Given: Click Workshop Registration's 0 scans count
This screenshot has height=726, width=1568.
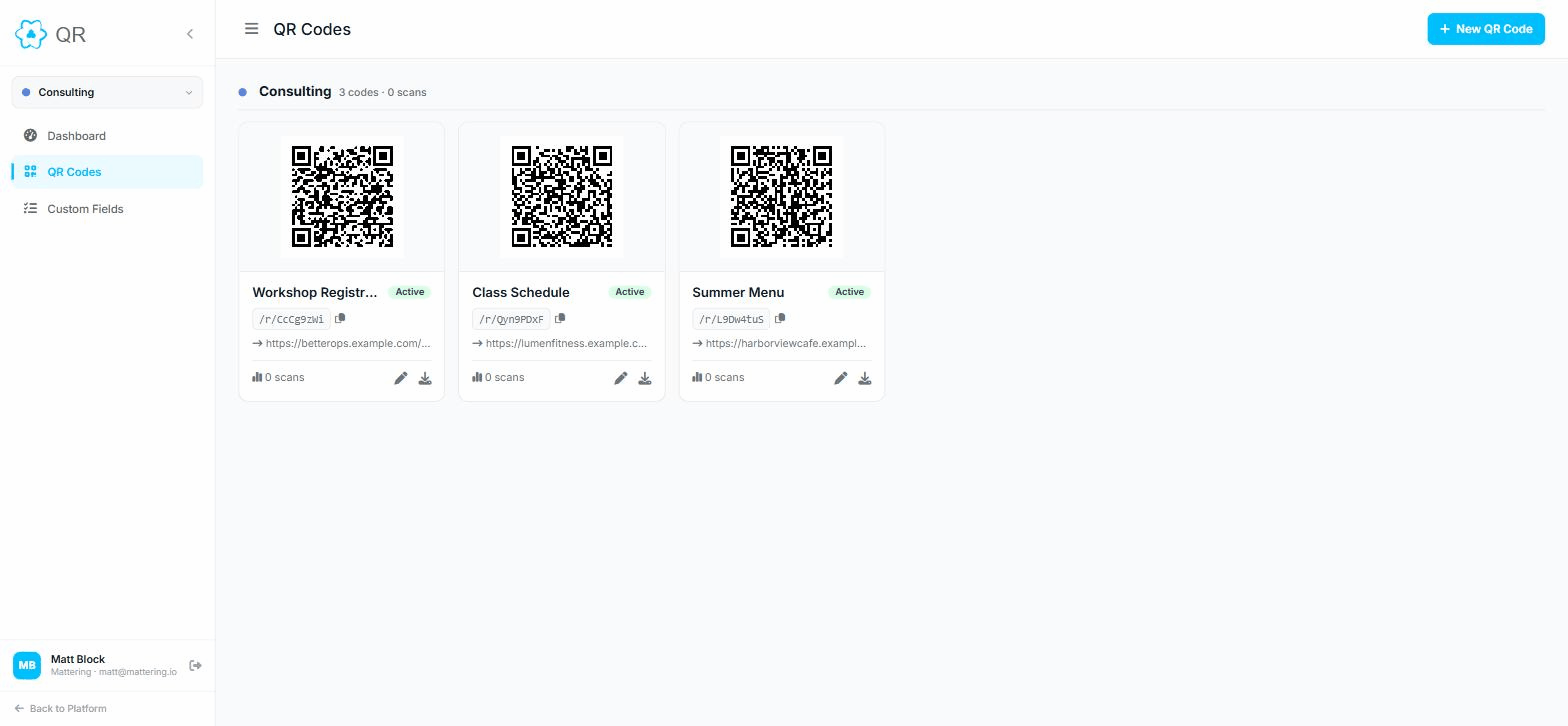Looking at the screenshot, I should [x=278, y=377].
